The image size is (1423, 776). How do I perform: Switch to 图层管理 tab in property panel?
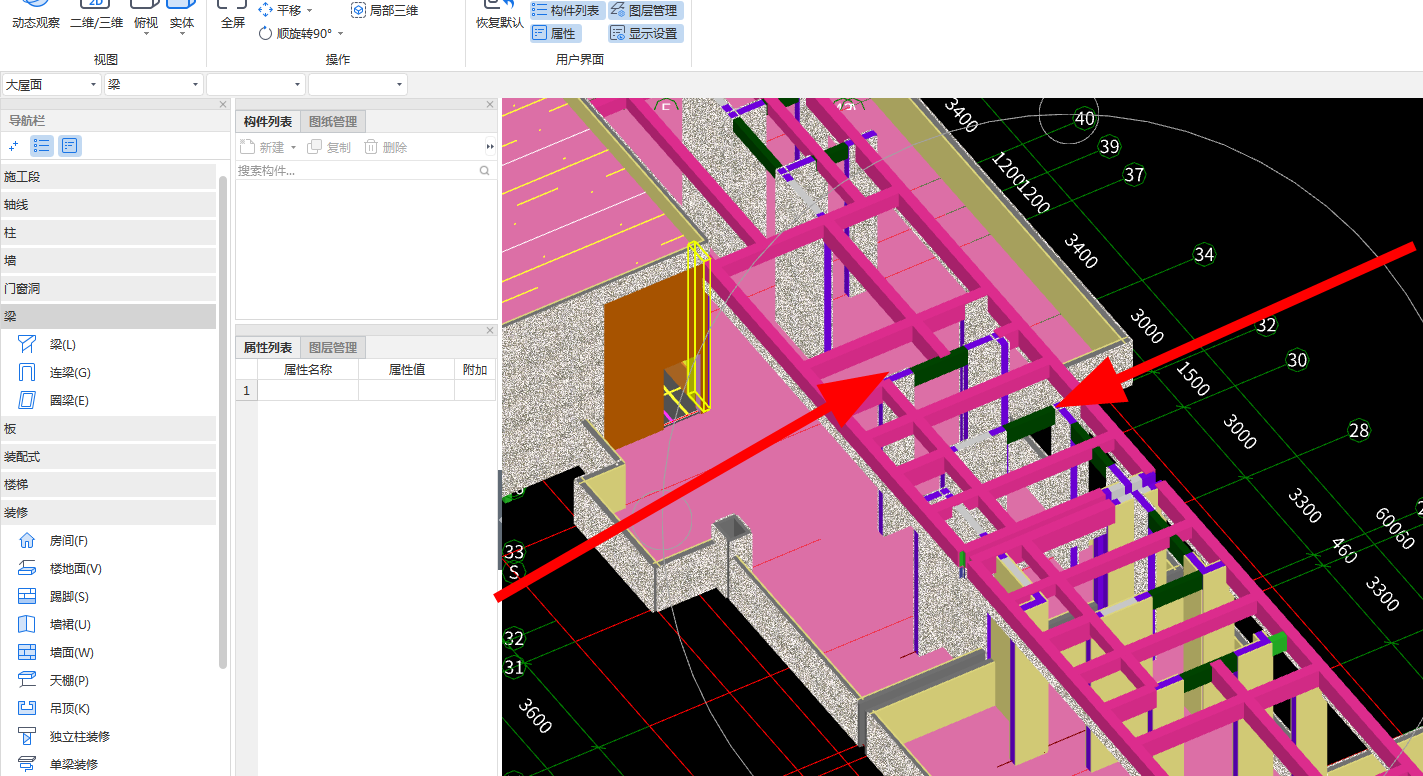333,348
